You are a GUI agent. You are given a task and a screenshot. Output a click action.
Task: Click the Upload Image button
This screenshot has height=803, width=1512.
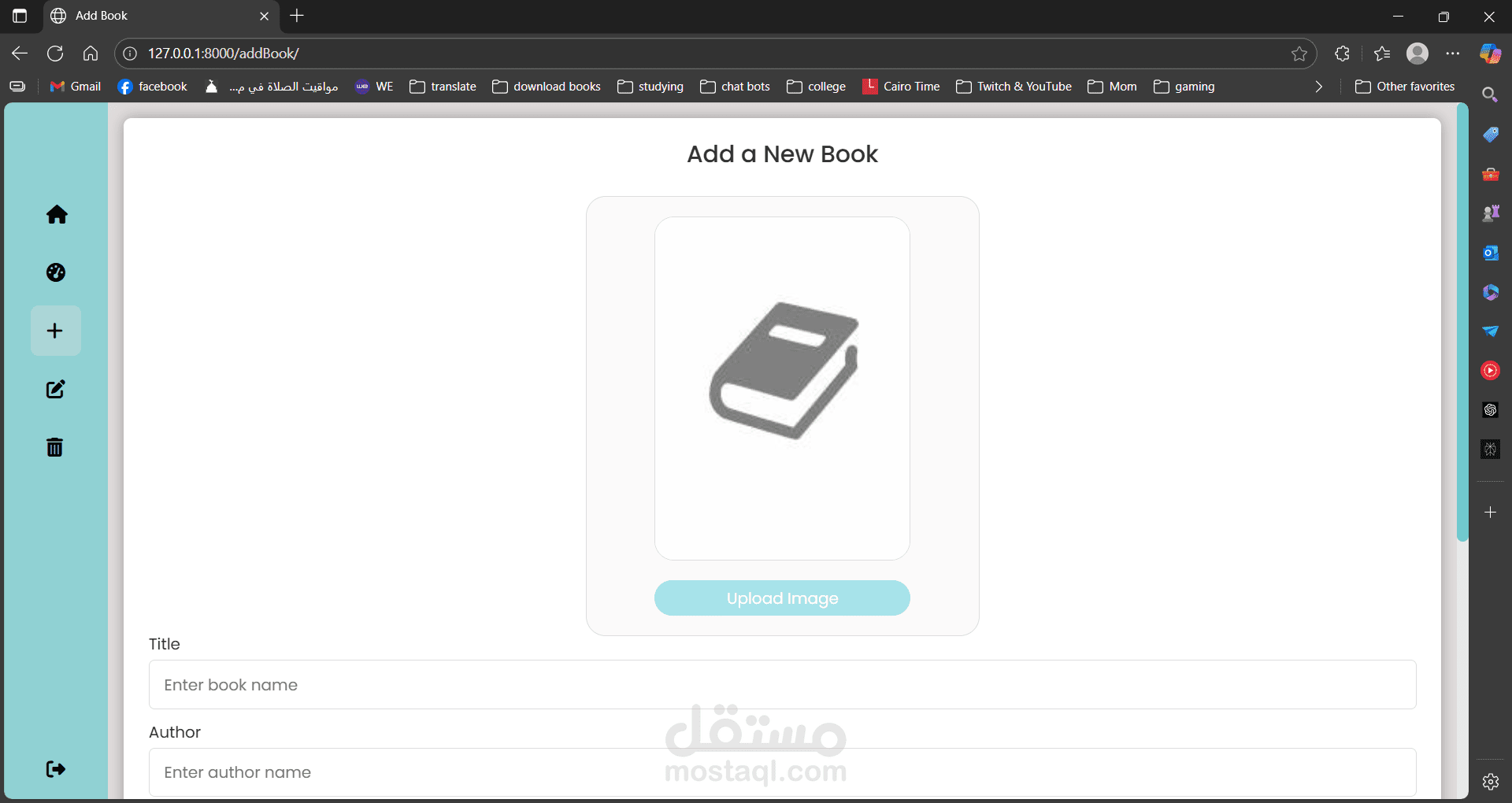[782, 598]
